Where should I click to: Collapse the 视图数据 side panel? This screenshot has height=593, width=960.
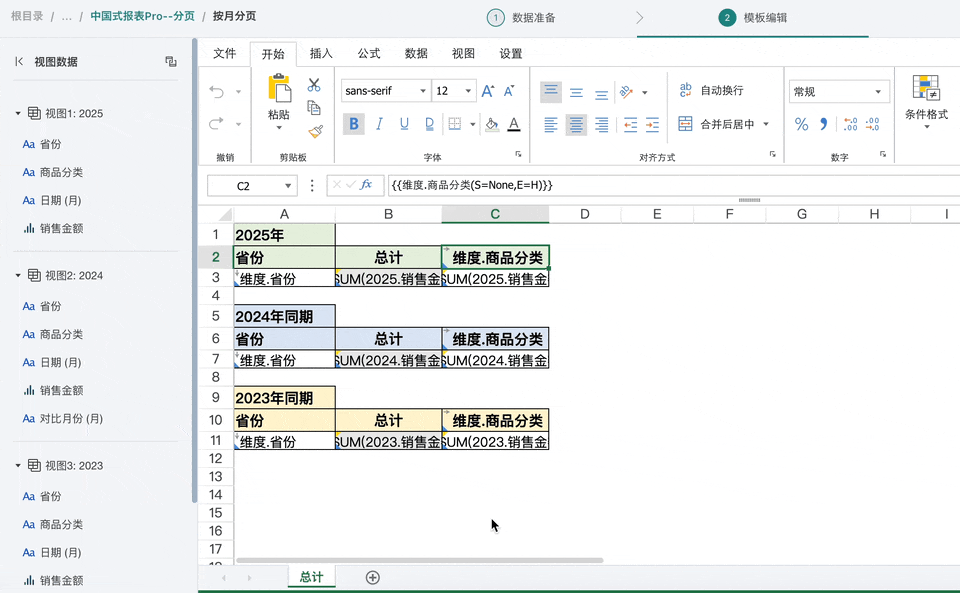[x=19, y=61]
